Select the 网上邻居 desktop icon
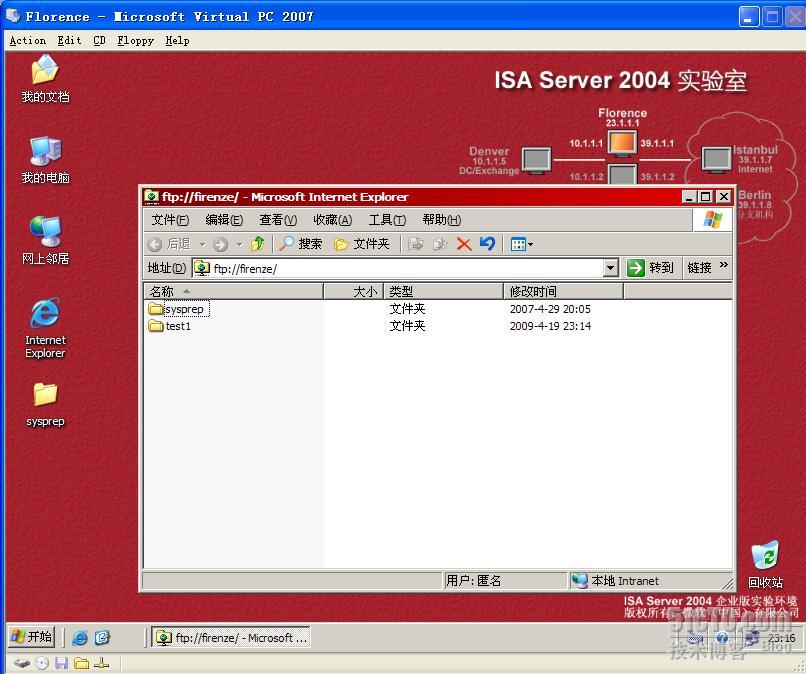This screenshot has height=674, width=806. 45,241
